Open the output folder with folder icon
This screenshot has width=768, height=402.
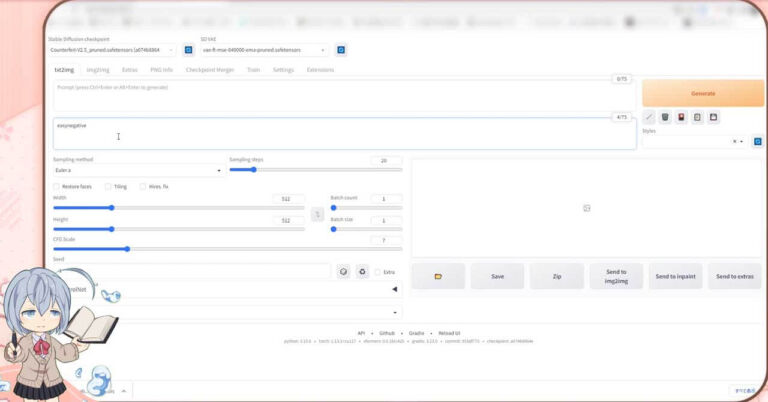438,276
